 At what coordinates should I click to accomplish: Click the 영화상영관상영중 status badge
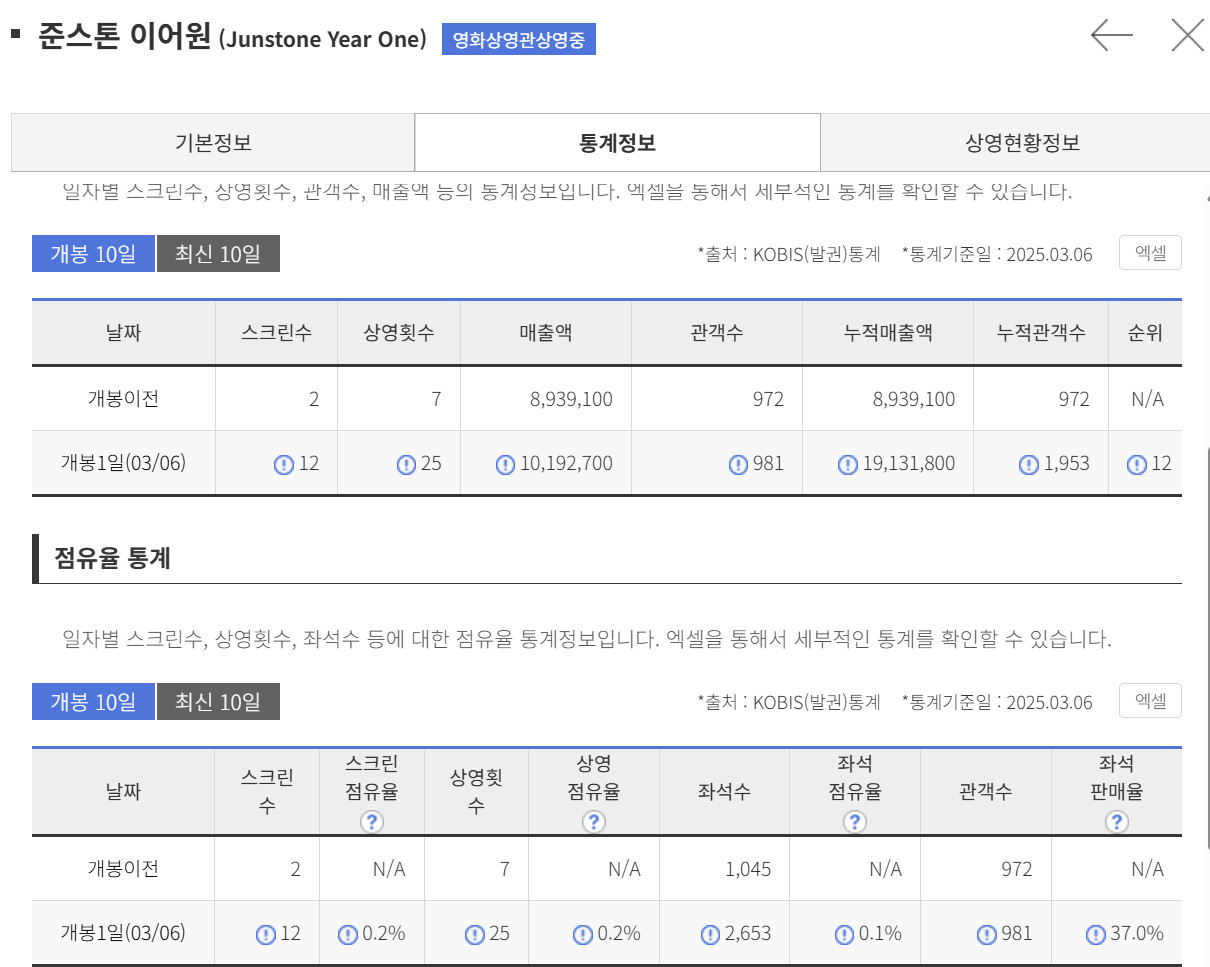519,40
